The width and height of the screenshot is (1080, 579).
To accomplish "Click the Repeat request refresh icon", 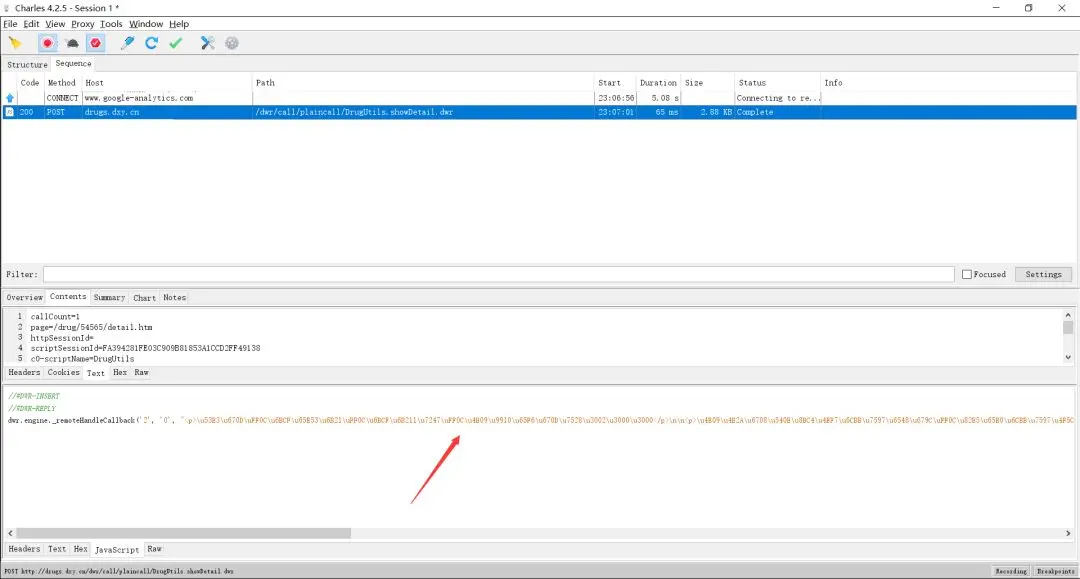I will 152,43.
